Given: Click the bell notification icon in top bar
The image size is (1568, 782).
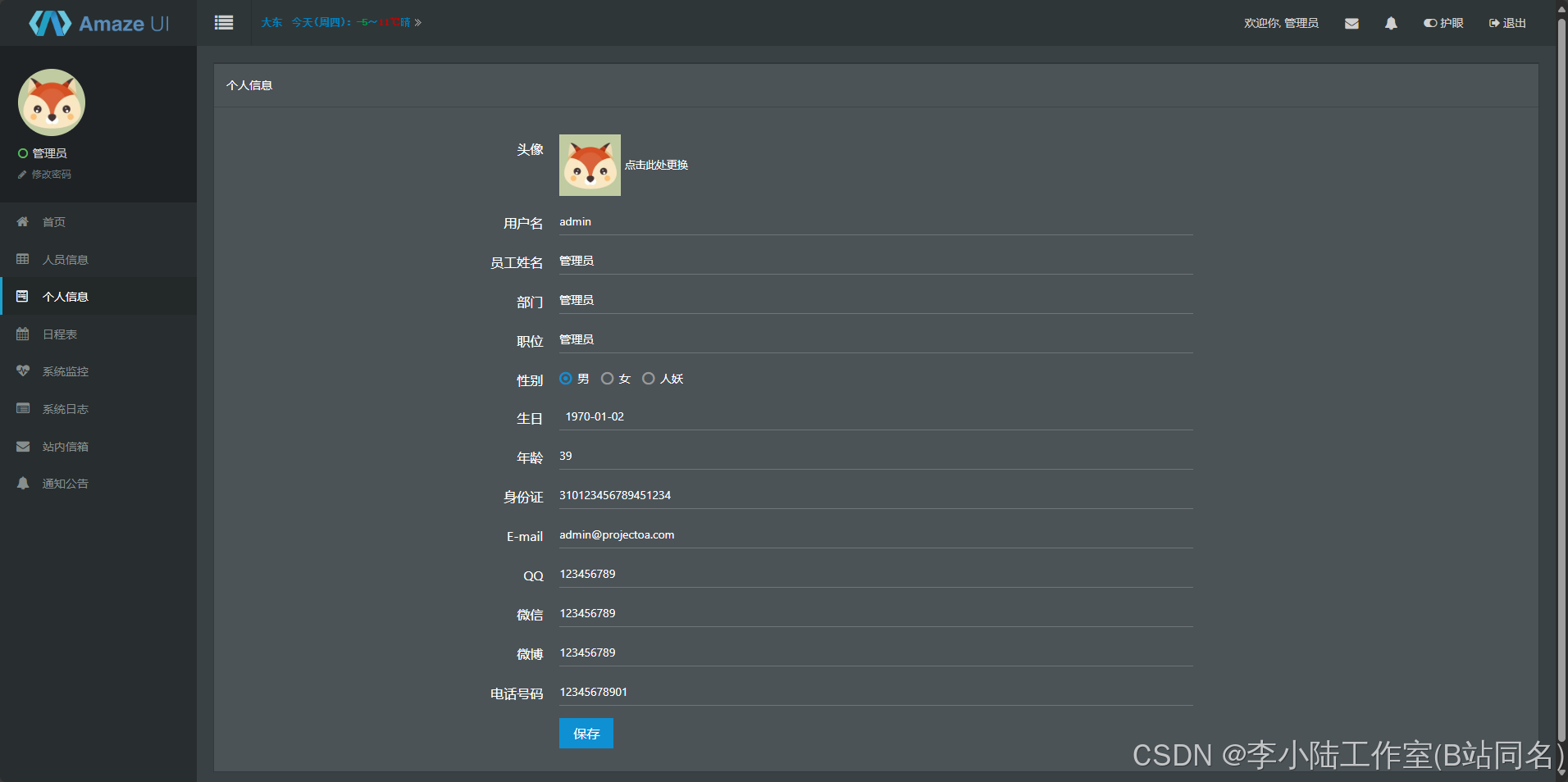Looking at the screenshot, I should (1390, 23).
